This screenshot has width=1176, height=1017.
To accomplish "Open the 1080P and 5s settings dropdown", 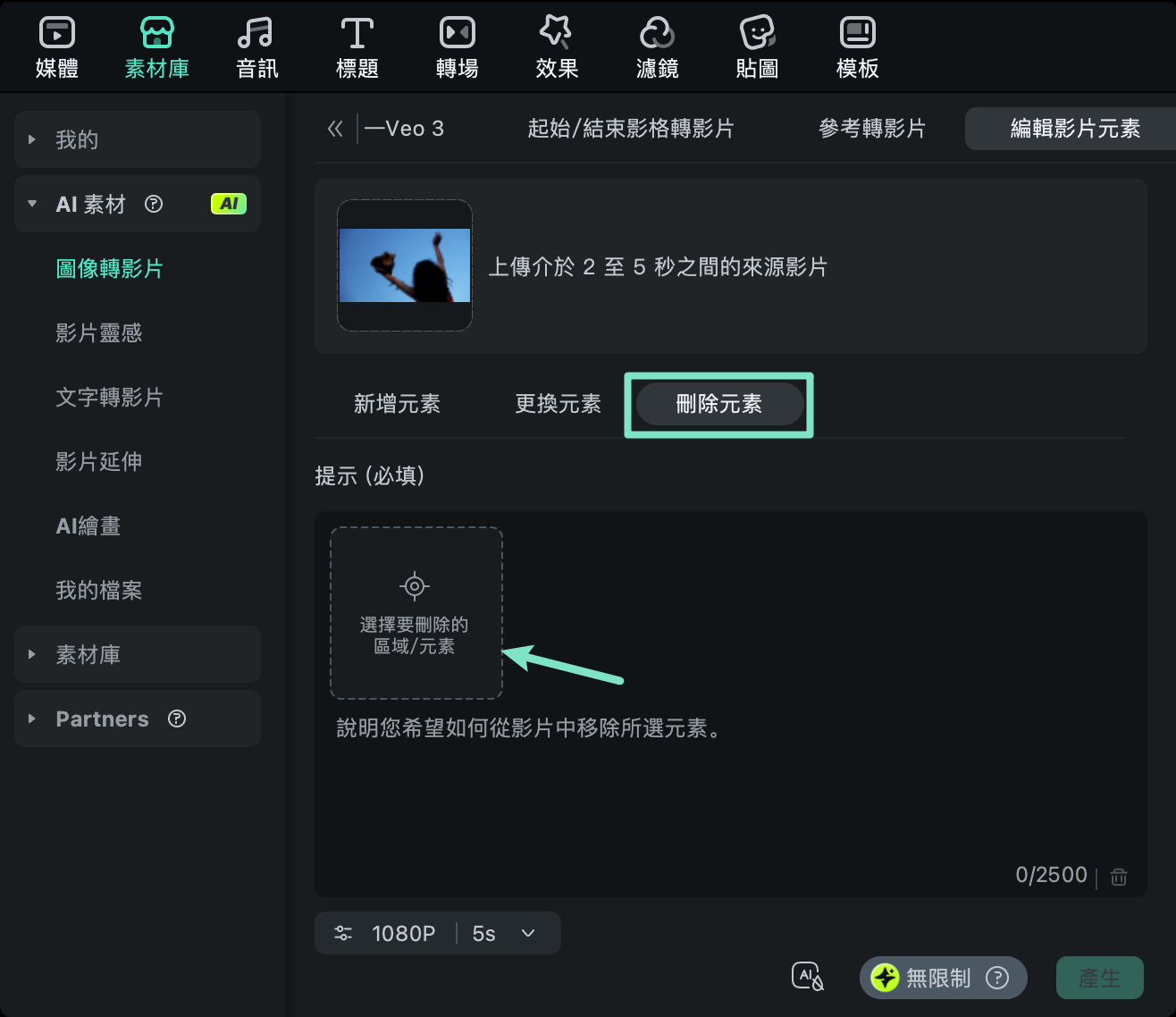I will 437,933.
